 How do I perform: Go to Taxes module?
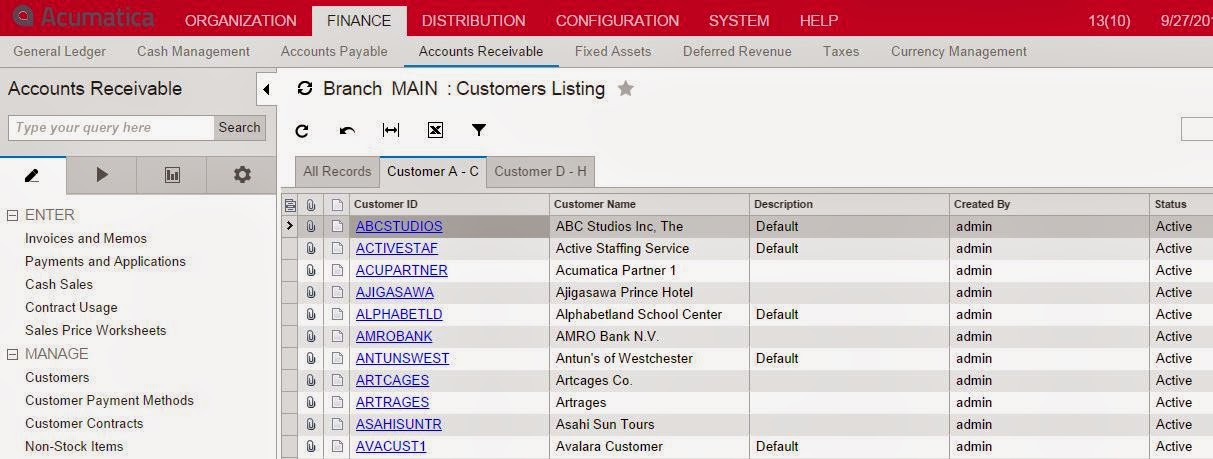(x=841, y=51)
